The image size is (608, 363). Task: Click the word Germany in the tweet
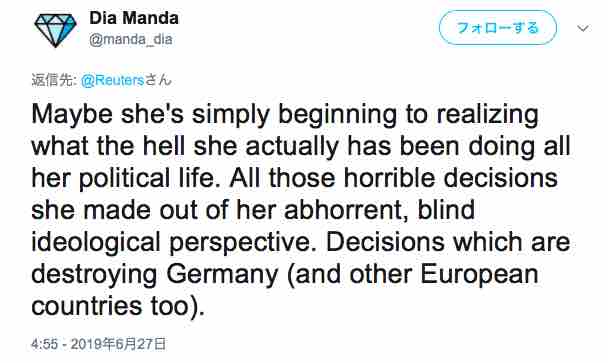[222, 275]
